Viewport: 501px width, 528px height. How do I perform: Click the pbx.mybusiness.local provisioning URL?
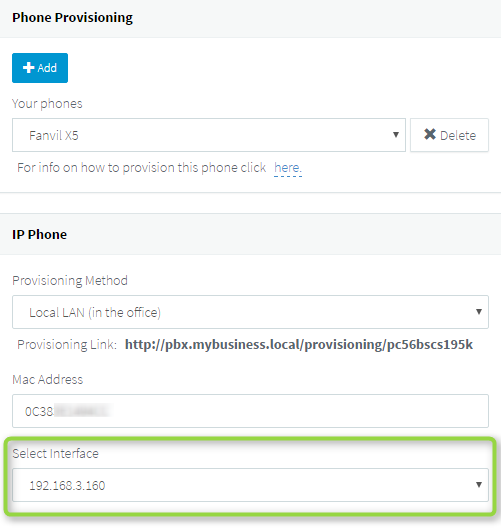(x=299, y=344)
